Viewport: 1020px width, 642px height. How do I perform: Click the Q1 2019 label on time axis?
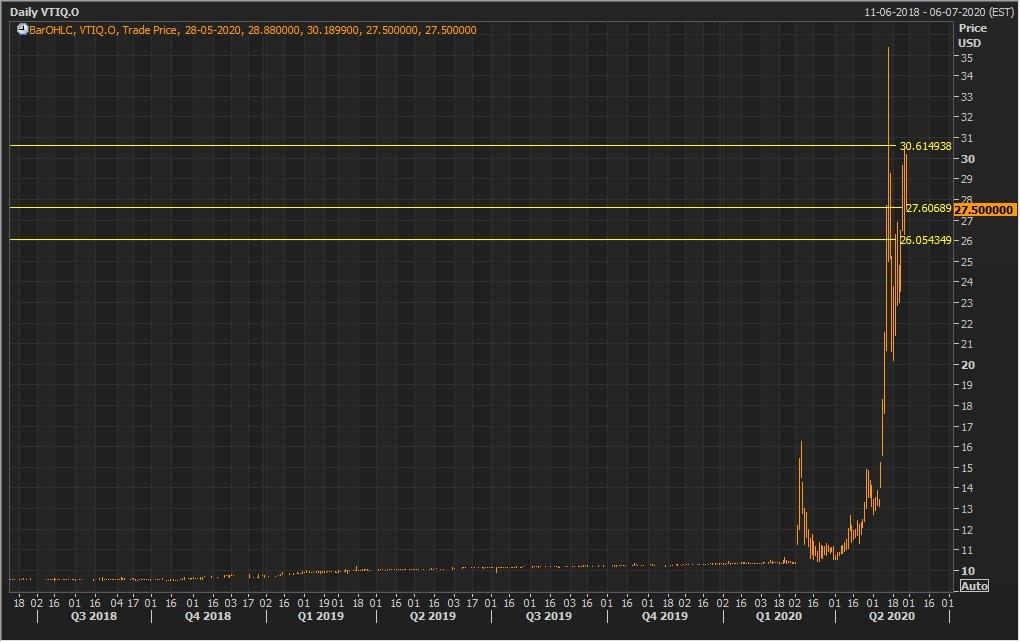click(321, 617)
